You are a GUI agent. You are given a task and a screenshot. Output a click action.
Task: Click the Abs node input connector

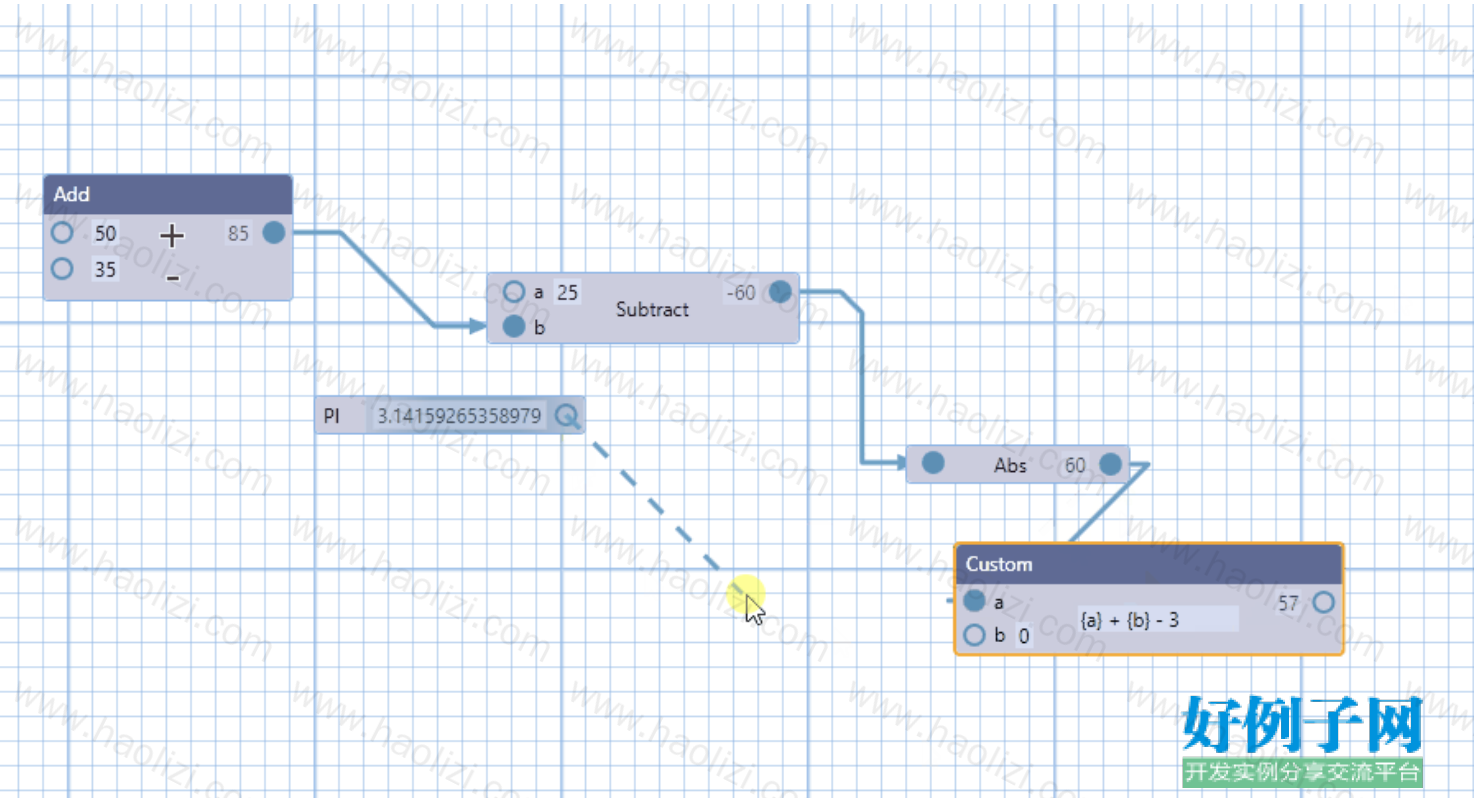933,464
